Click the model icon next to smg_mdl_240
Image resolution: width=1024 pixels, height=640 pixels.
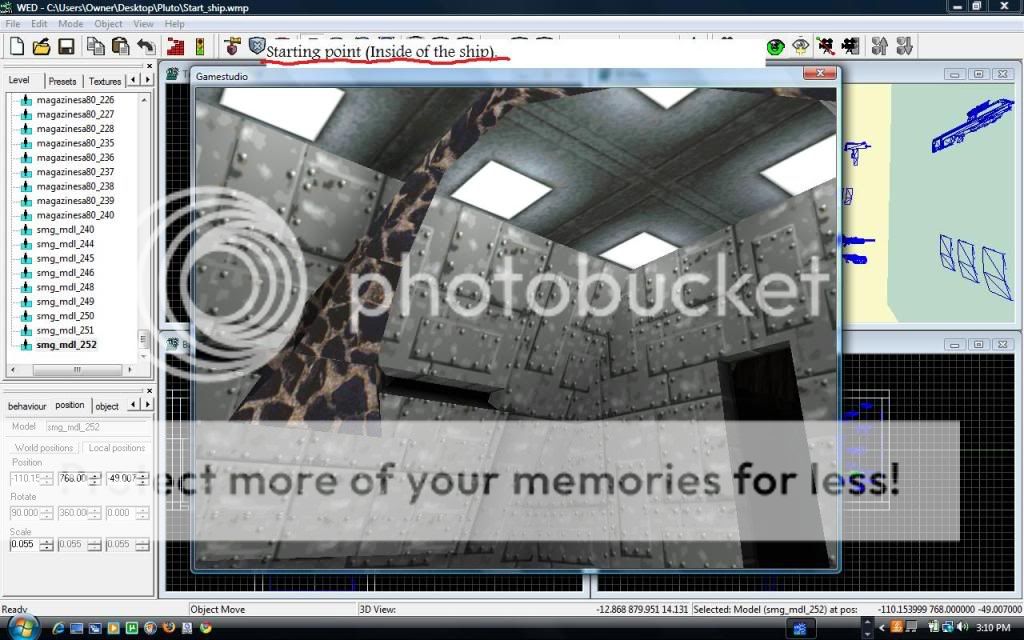coord(26,230)
